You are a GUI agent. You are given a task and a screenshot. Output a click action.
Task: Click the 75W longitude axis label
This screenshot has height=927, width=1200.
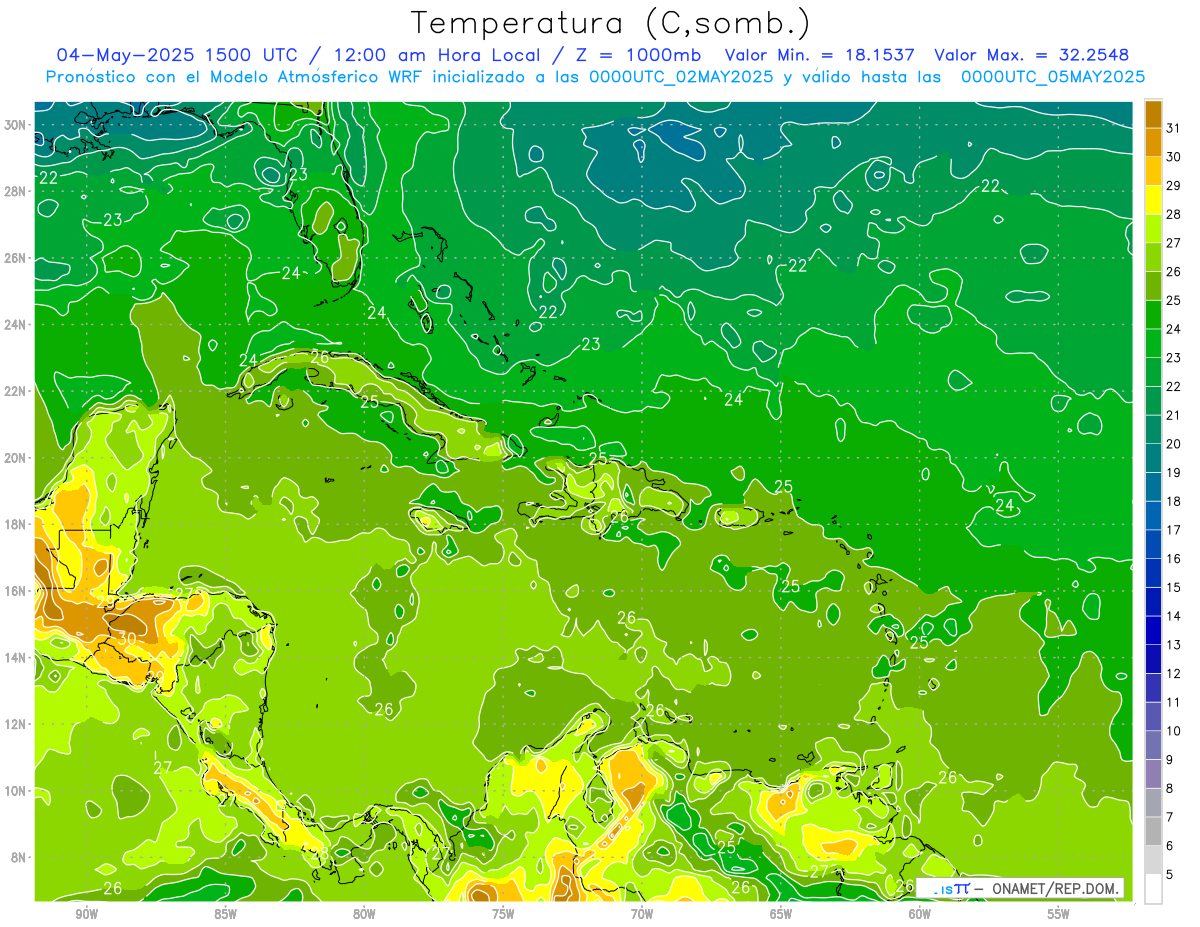click(x=503, y=914)
